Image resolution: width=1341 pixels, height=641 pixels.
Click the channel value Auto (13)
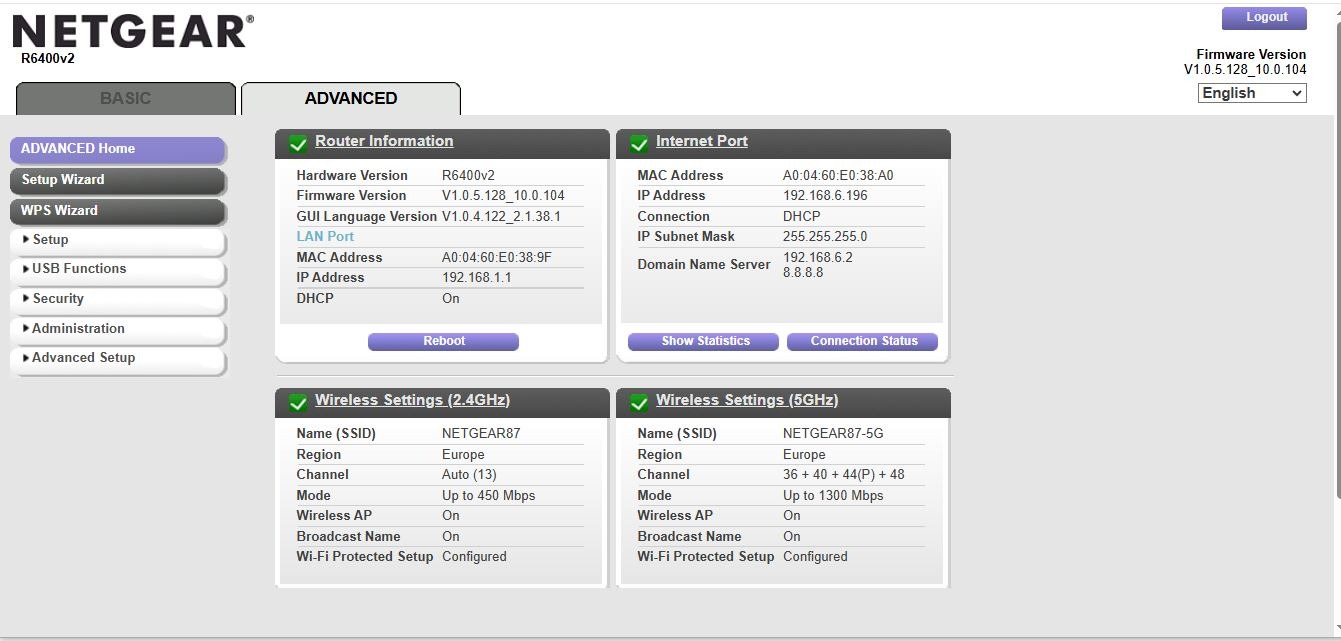[x=469, y=475]
